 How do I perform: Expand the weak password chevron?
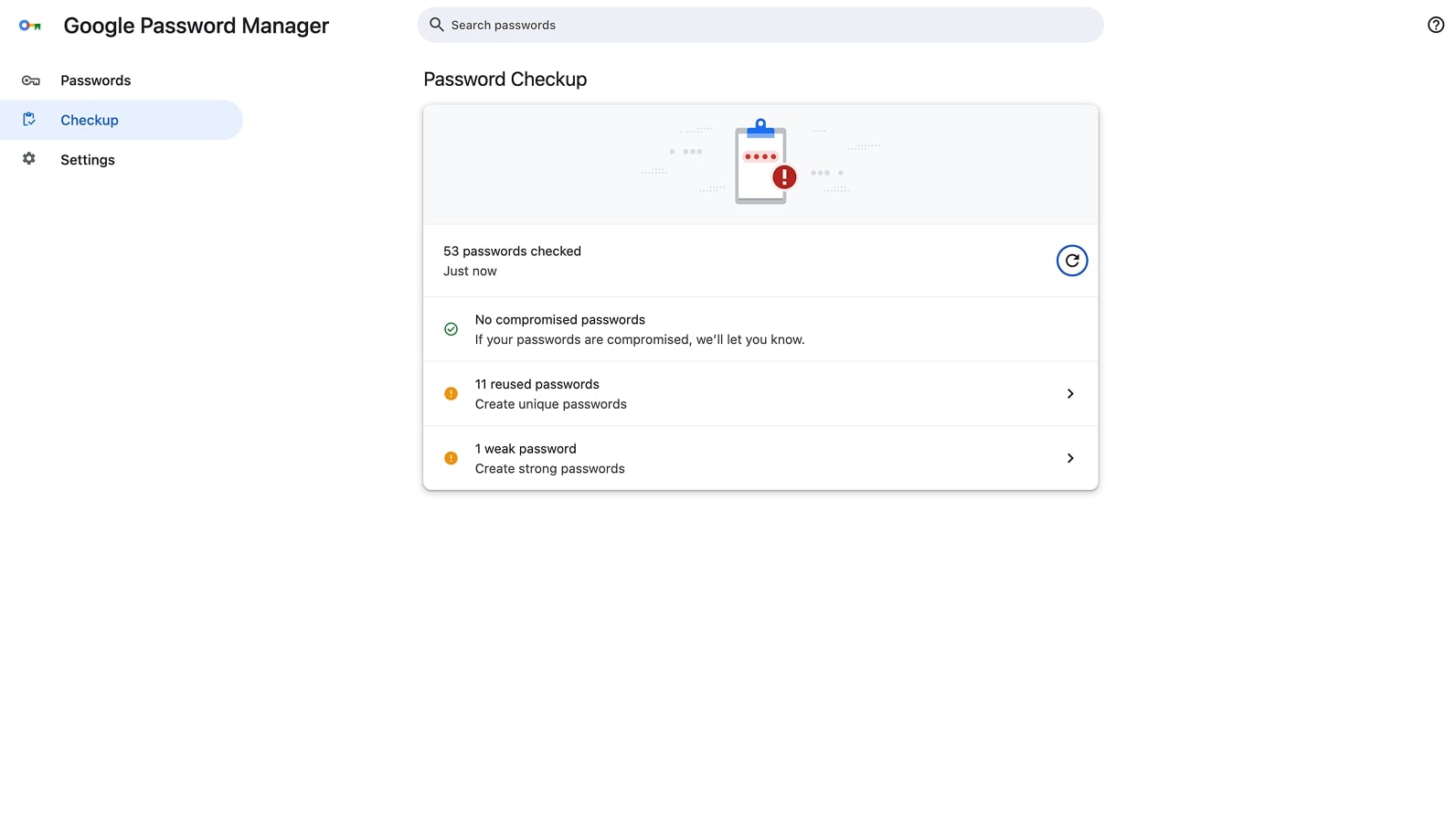click(x=1070, y=458)
